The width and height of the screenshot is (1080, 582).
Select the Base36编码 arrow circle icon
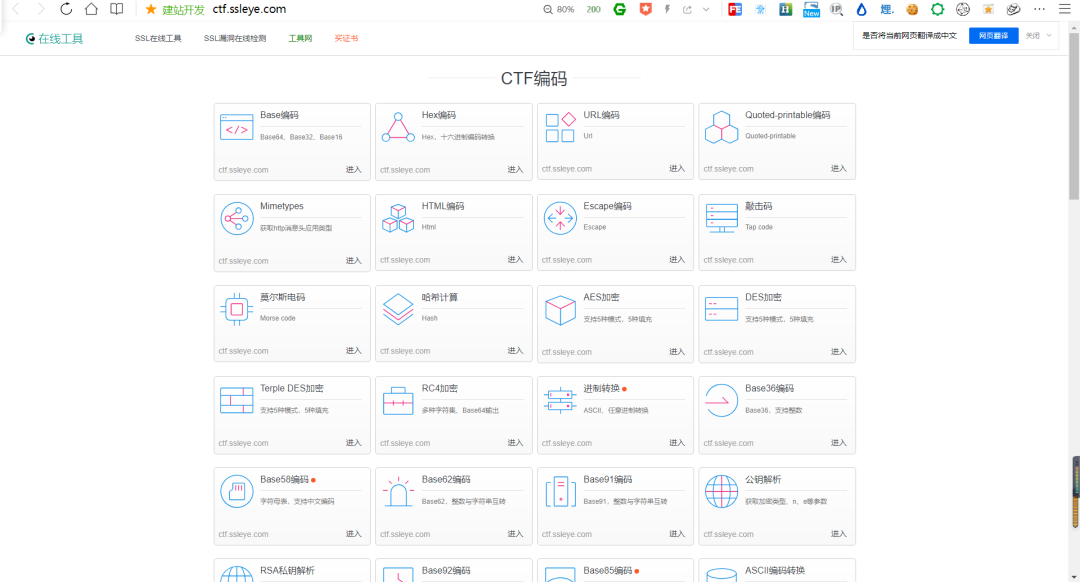click(721, 401)
